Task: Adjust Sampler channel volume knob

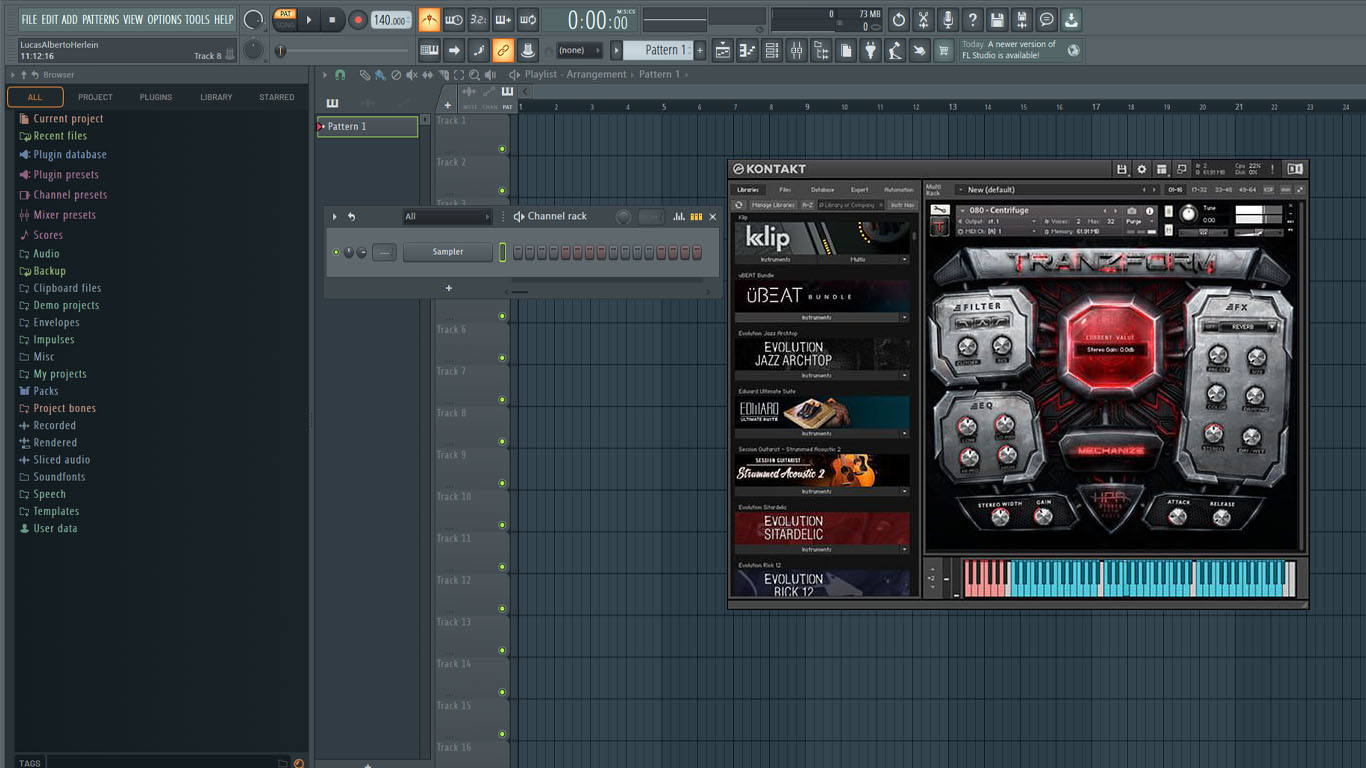Action: coord(362,252)
